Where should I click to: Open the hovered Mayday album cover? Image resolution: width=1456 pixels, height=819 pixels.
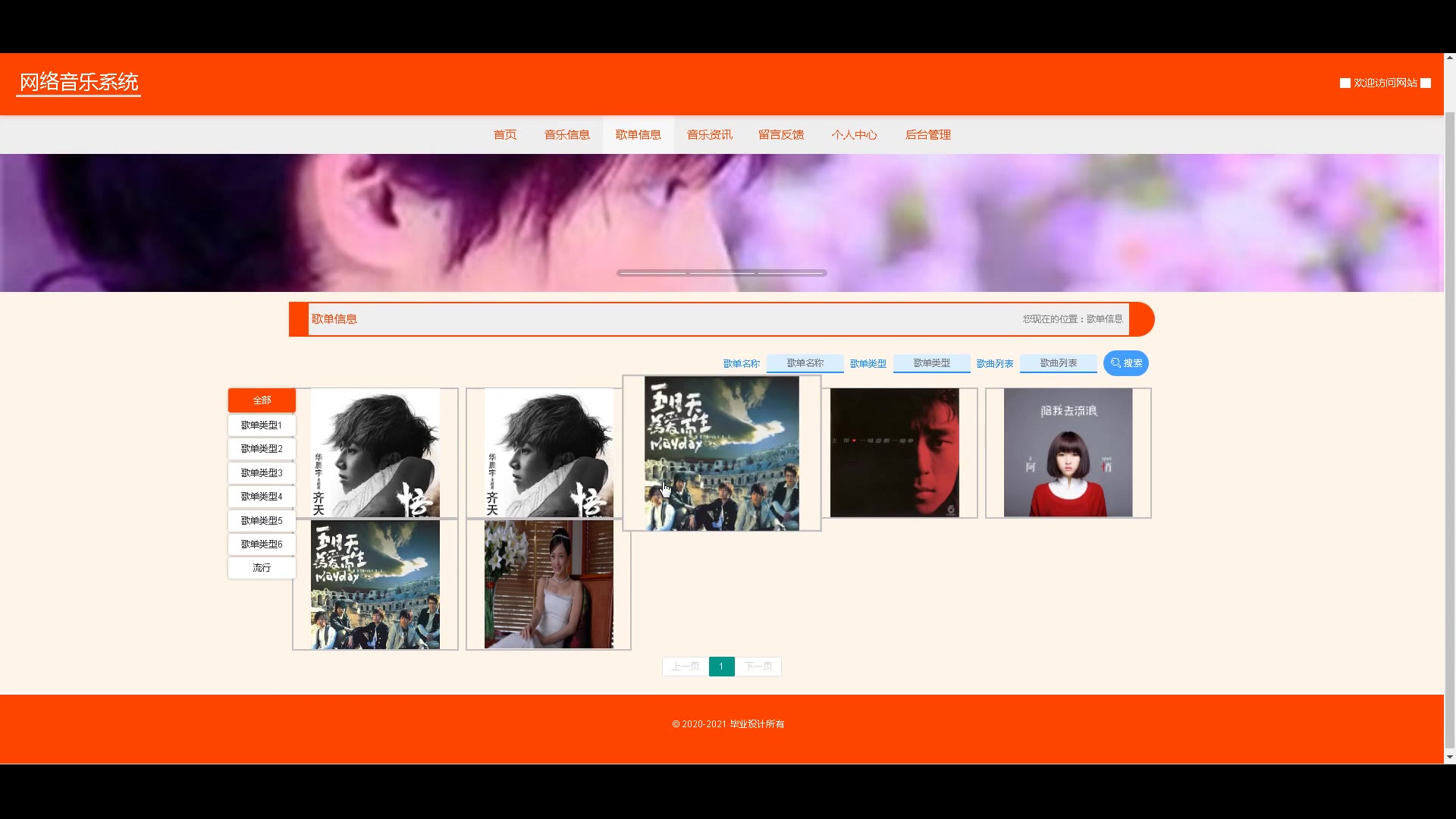click(x=721, y=453)
